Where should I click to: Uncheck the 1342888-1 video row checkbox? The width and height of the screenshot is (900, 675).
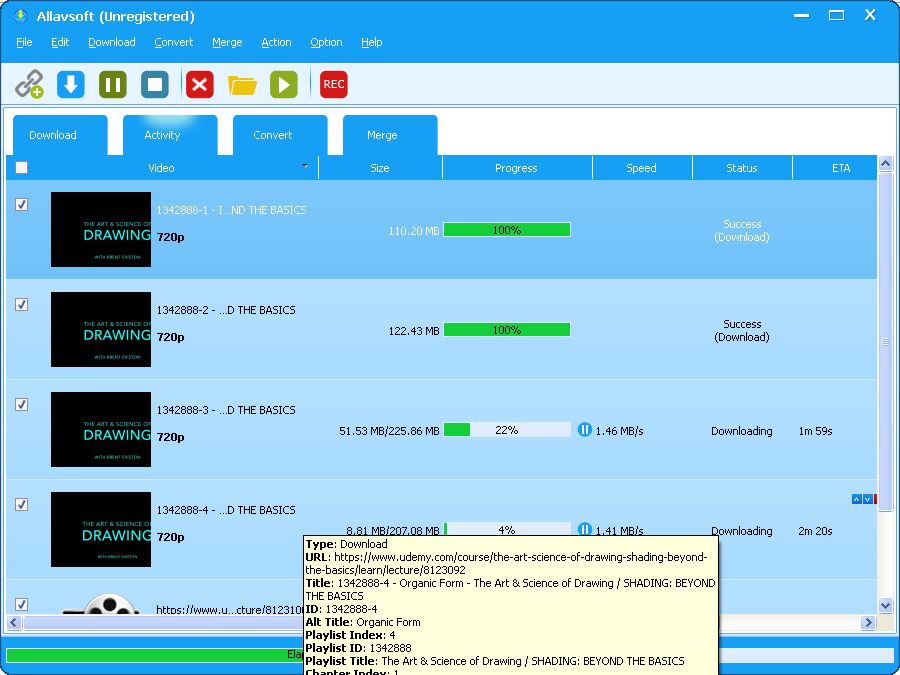point(21,204)
